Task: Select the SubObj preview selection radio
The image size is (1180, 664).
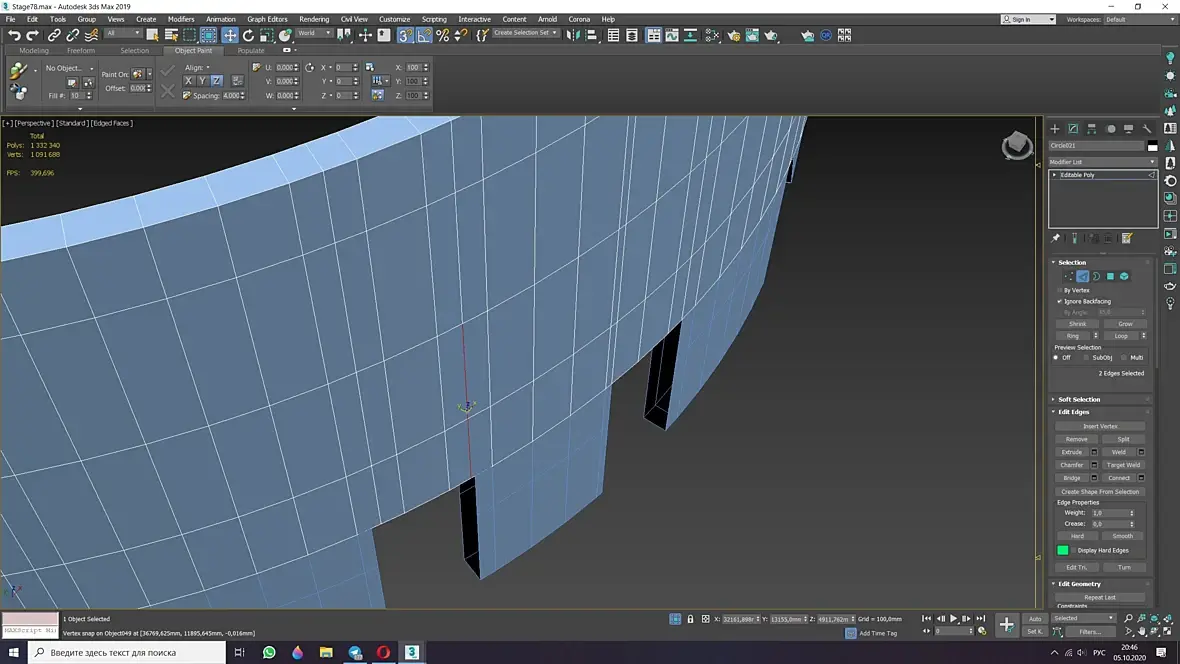Action: 1088,357
